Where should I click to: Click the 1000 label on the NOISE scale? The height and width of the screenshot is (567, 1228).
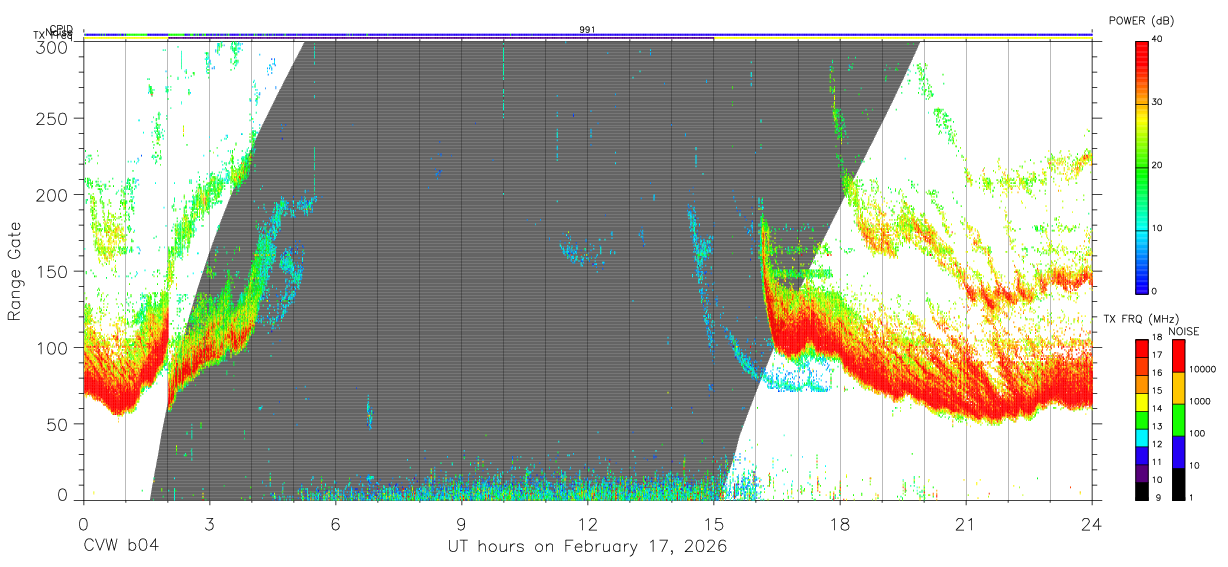coord(1199,401)
